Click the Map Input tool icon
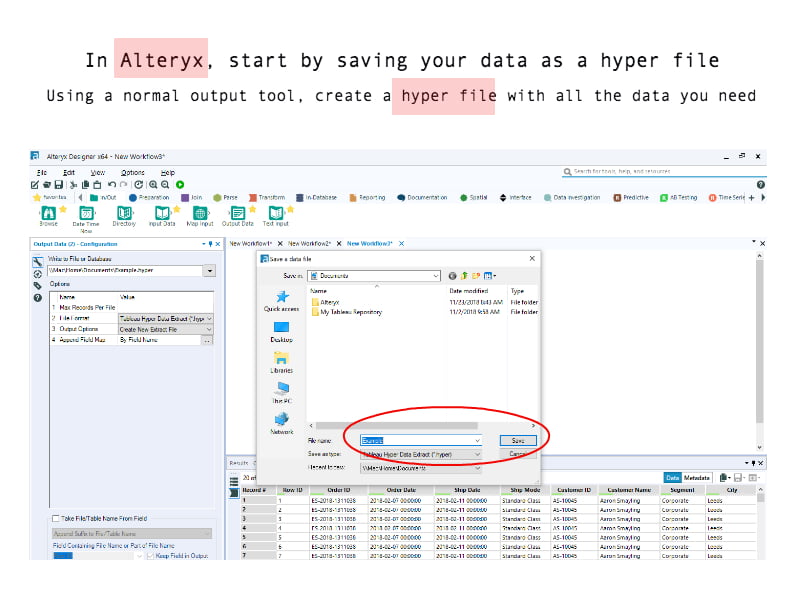 point(199,213)
